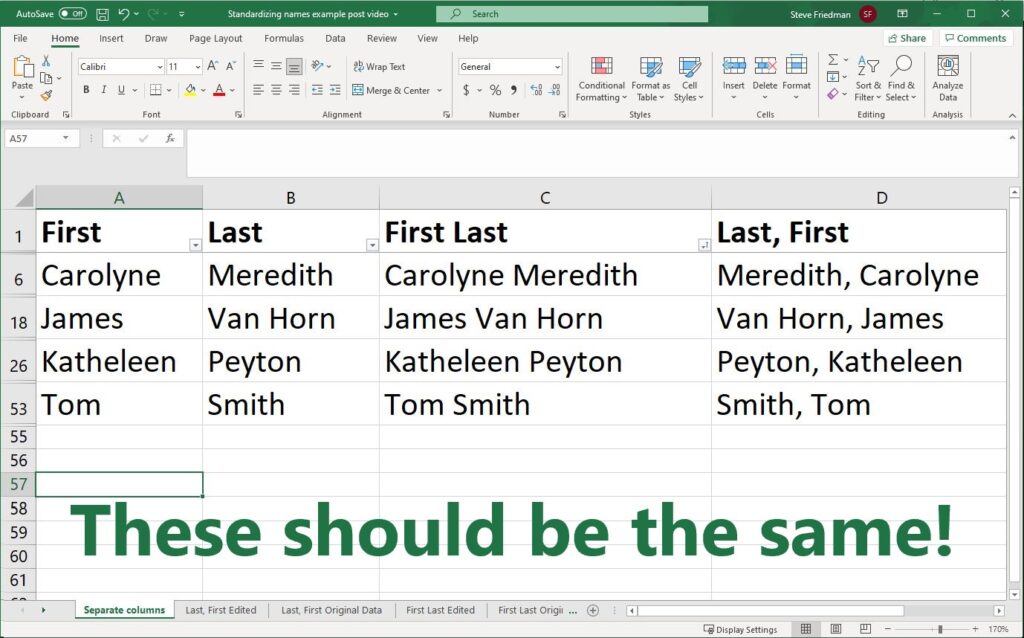The height and width of the screenshot is (638, 1024).
Task: Open the 'Last, First Edited' sheet tab
Action: coord(221,609)
